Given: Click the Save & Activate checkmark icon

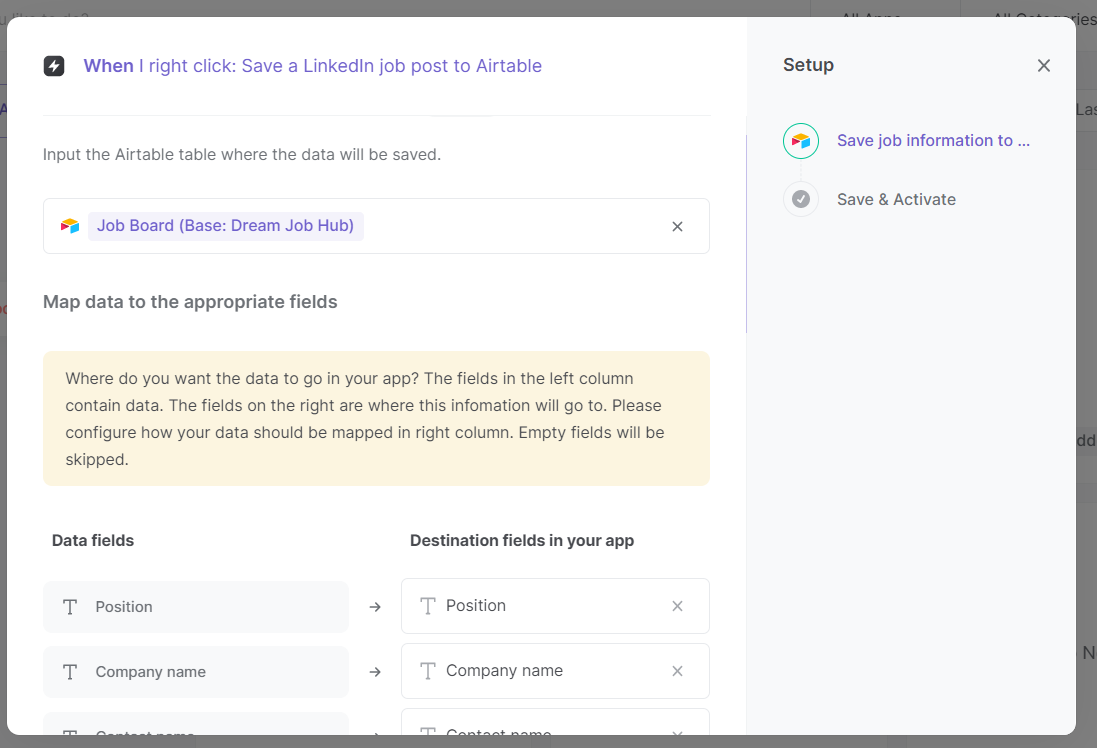Looking at the screenshot, I should (x=801, y=199).
